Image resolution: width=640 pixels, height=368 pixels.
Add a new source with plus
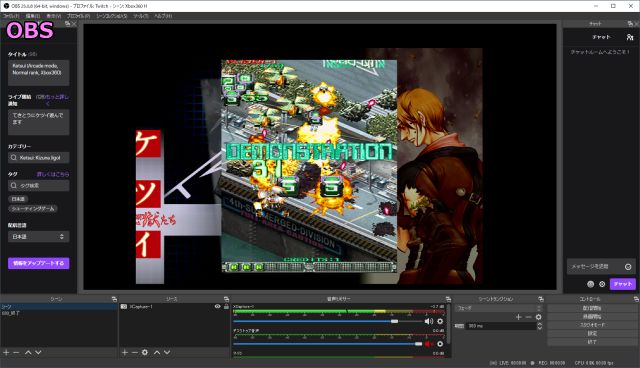125,352
